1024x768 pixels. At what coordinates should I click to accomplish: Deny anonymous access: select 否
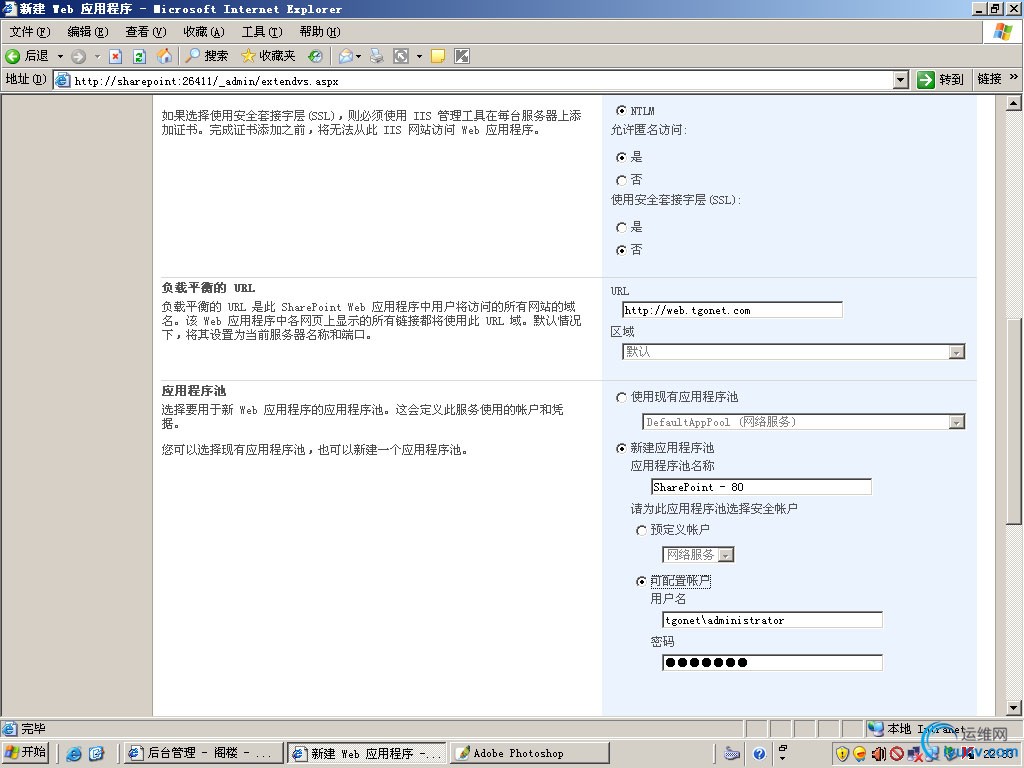click(x=621, y=180)
